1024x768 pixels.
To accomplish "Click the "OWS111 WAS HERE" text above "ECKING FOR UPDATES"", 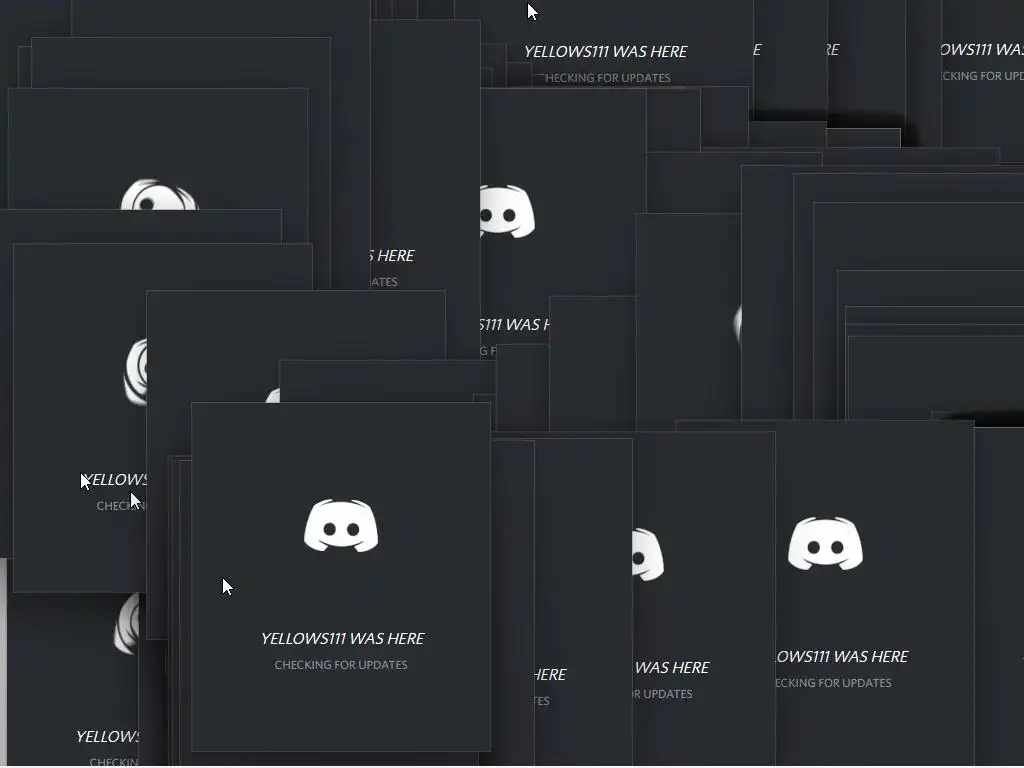I will click(x=842, y=656).
